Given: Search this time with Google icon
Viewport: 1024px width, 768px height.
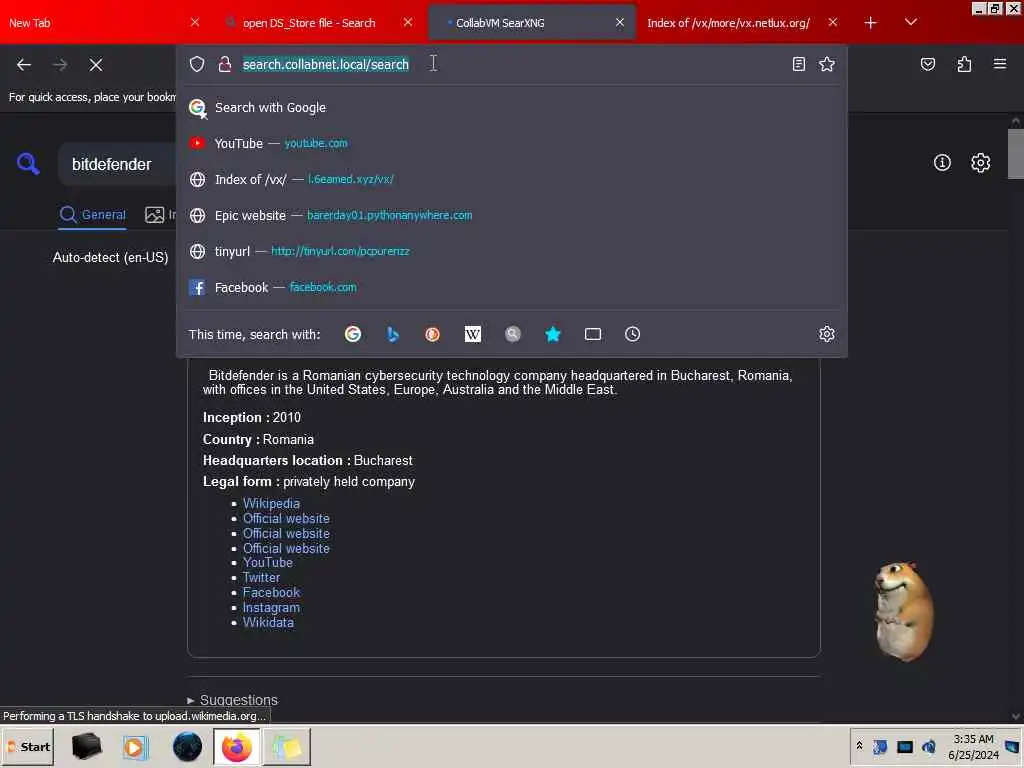Looking at the screenshot, I should [353, 334].
